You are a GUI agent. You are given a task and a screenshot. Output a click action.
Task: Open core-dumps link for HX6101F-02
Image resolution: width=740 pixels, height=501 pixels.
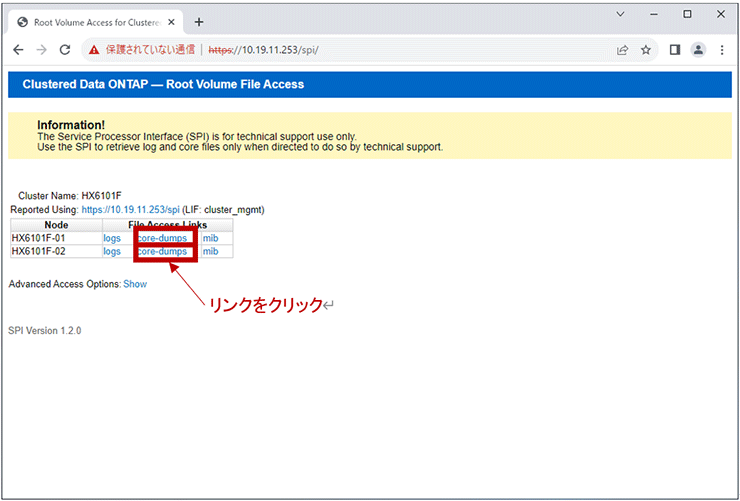(x=162, y=251)
